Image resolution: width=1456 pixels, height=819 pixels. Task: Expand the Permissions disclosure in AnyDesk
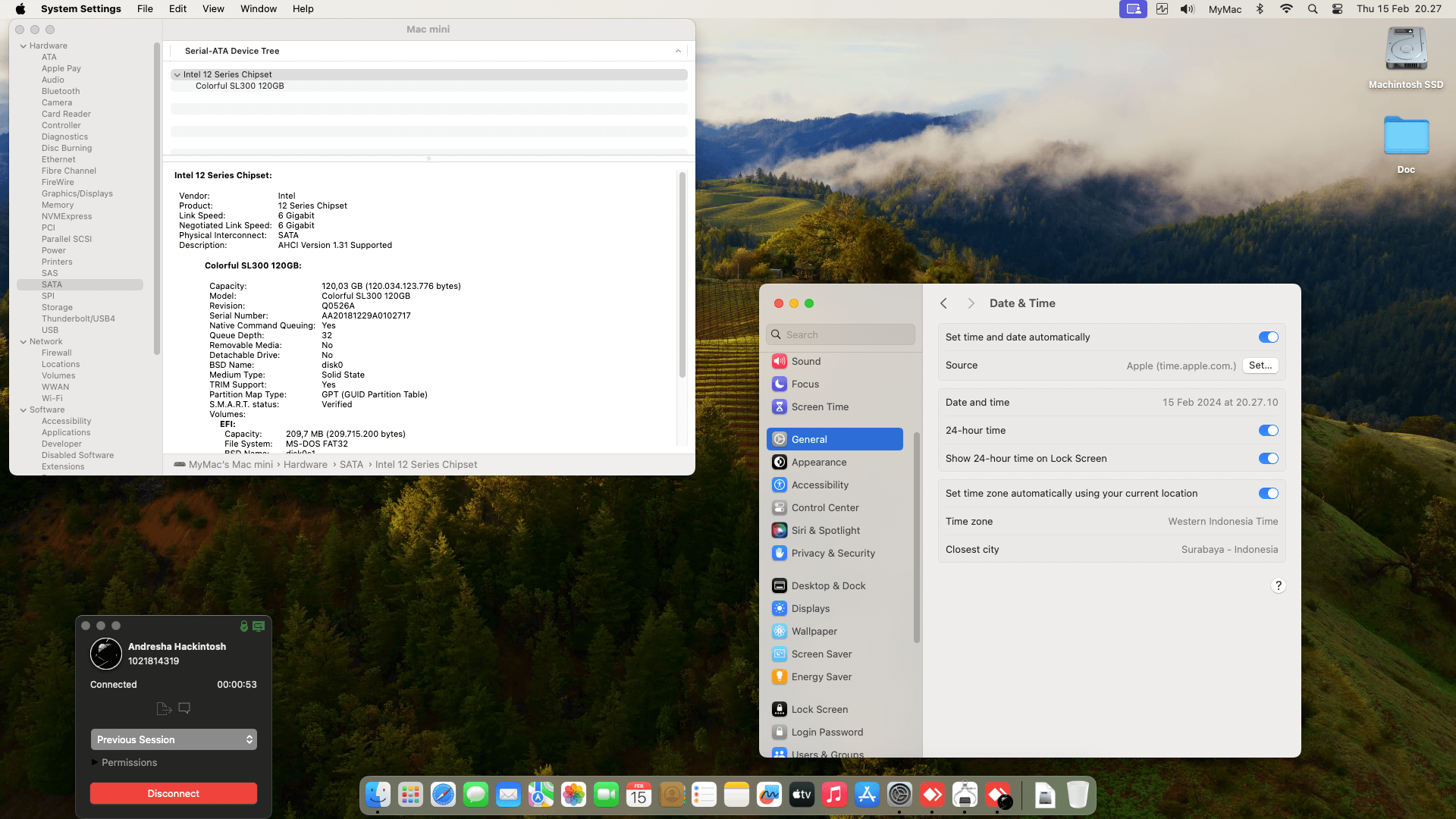tap(95, 763)
